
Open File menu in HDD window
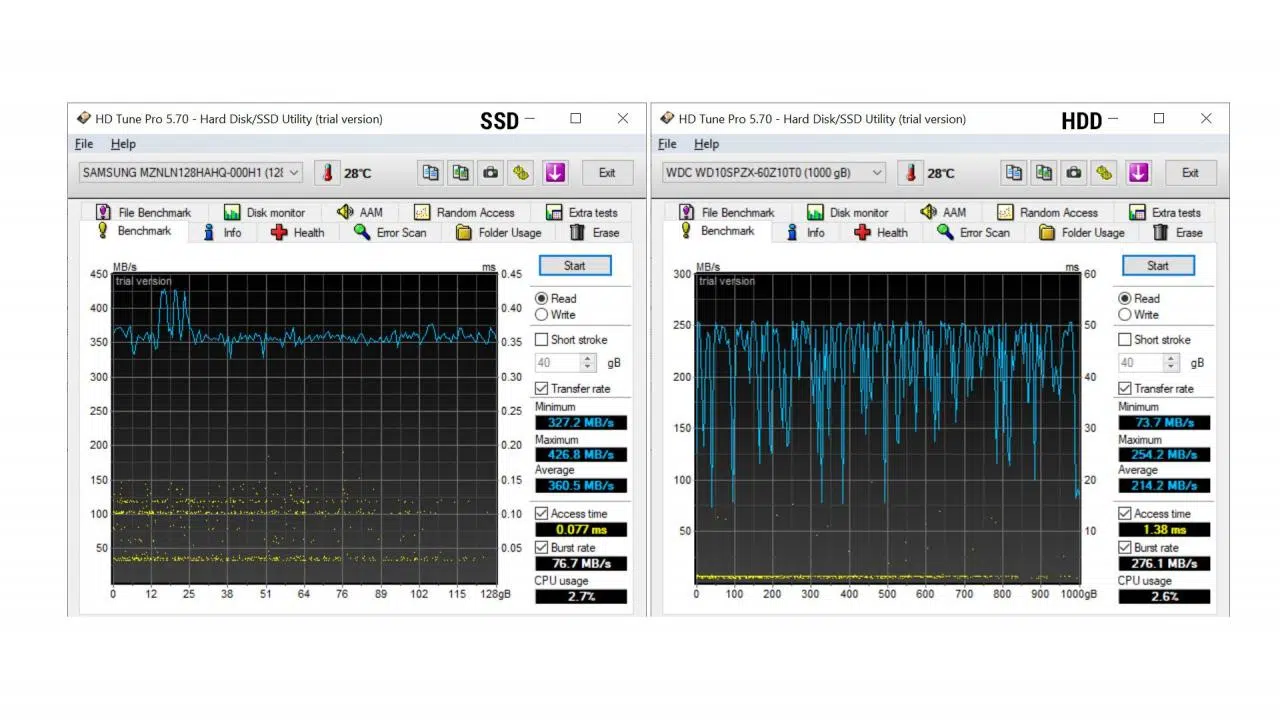tap(668, 144)
